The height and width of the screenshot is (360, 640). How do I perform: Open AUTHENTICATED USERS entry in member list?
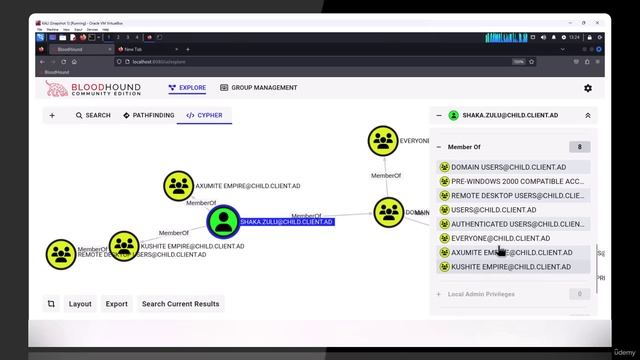(513, 224)
